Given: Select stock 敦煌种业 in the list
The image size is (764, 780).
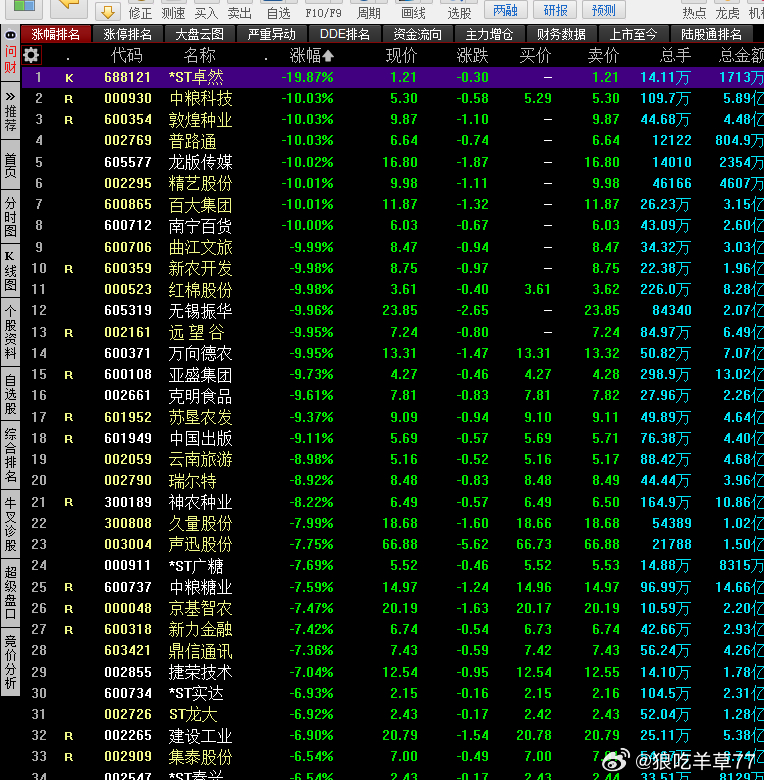Looking at the screenshot, I should coord(200,119).
